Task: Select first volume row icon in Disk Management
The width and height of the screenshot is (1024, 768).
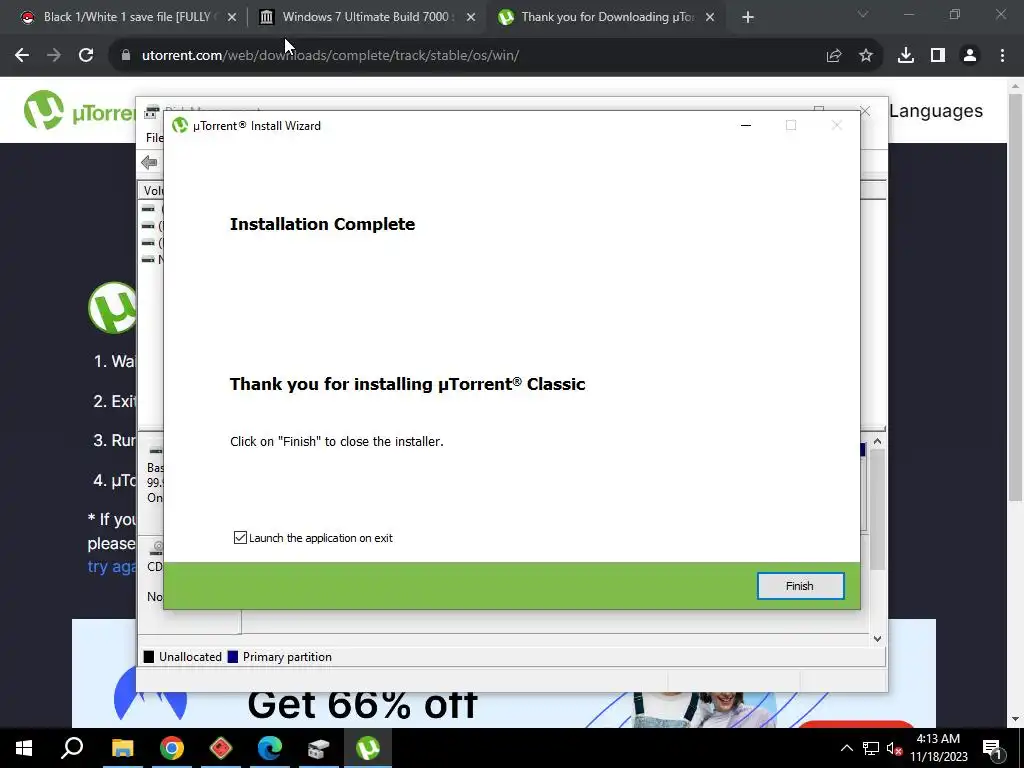Action: (149, 209)
